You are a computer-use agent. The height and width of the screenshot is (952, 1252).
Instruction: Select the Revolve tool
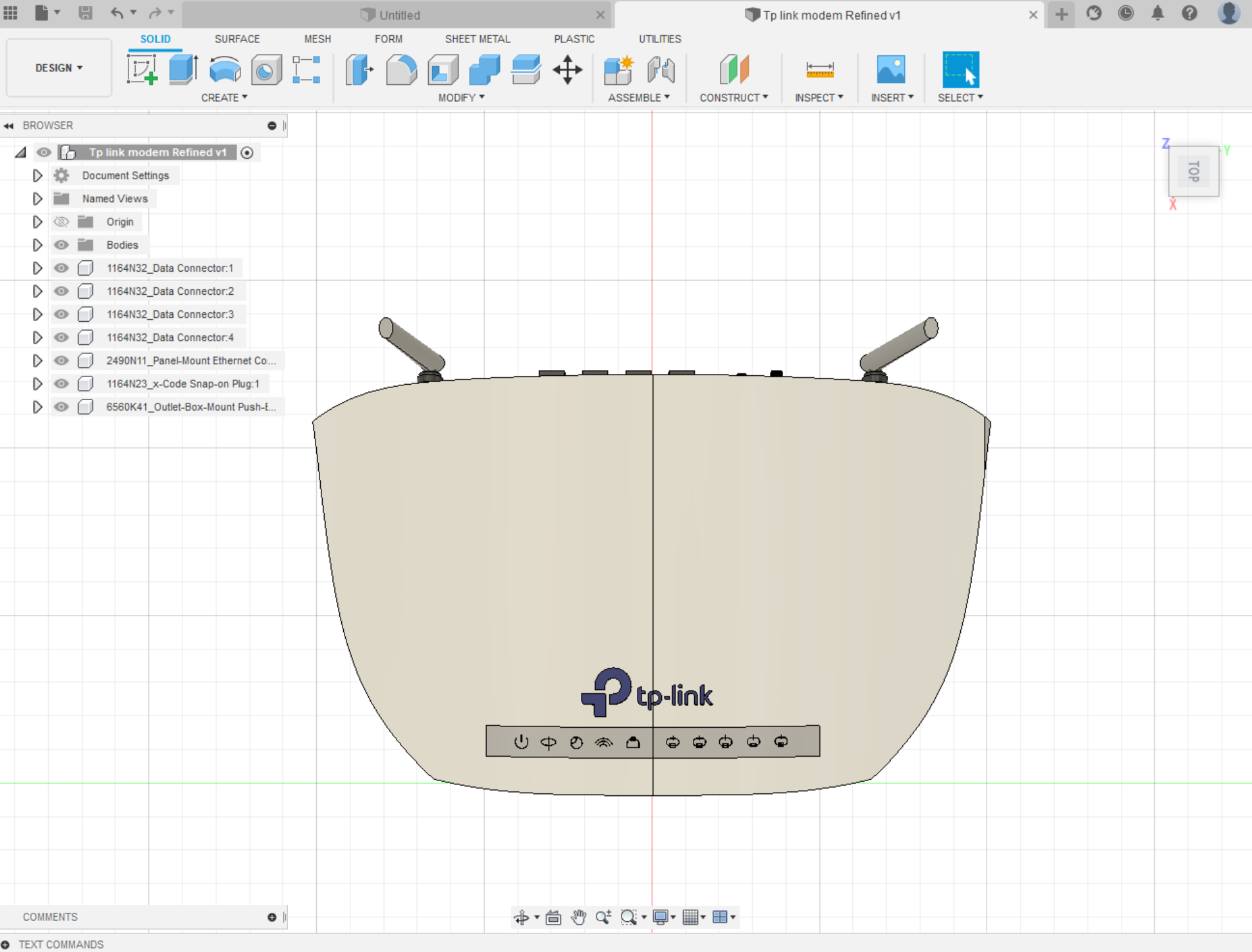[225, 69]
